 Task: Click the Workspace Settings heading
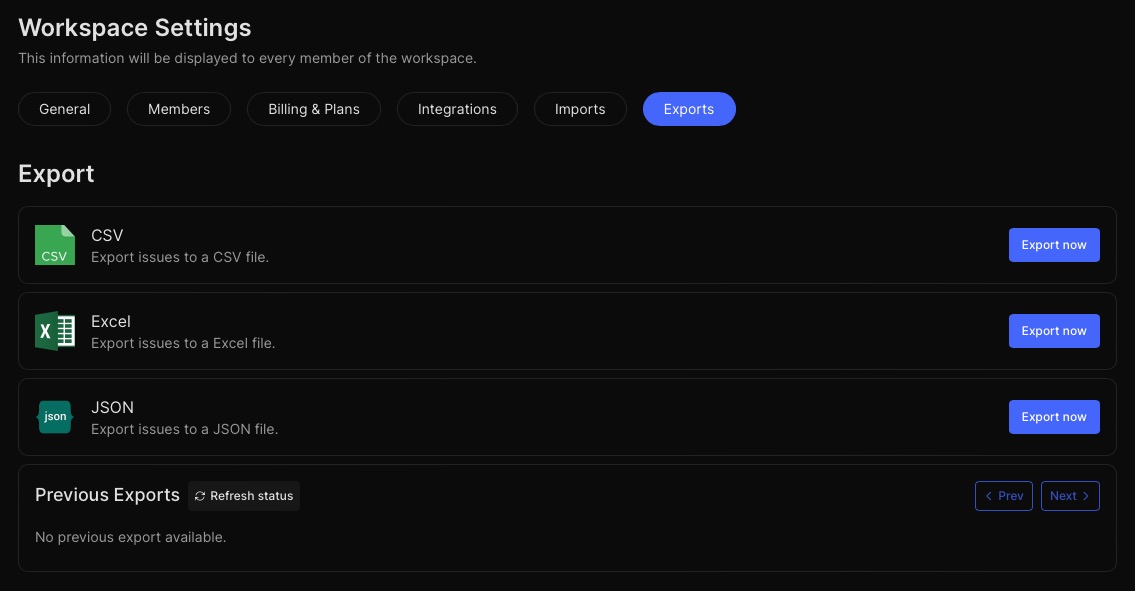coord(135,28)
